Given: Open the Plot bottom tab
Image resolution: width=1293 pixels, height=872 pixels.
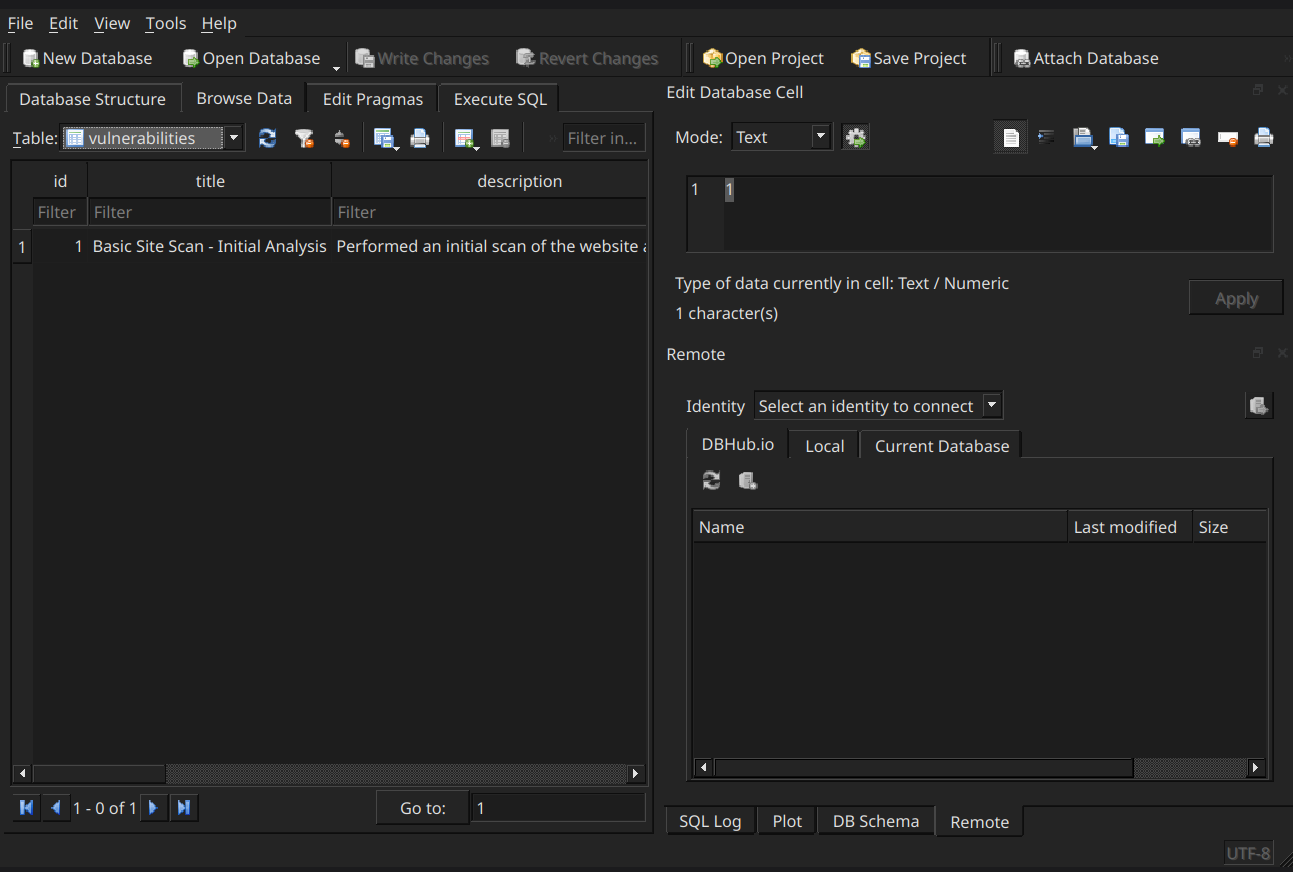Looking at the screenshot, I should [x=787, y=821].
